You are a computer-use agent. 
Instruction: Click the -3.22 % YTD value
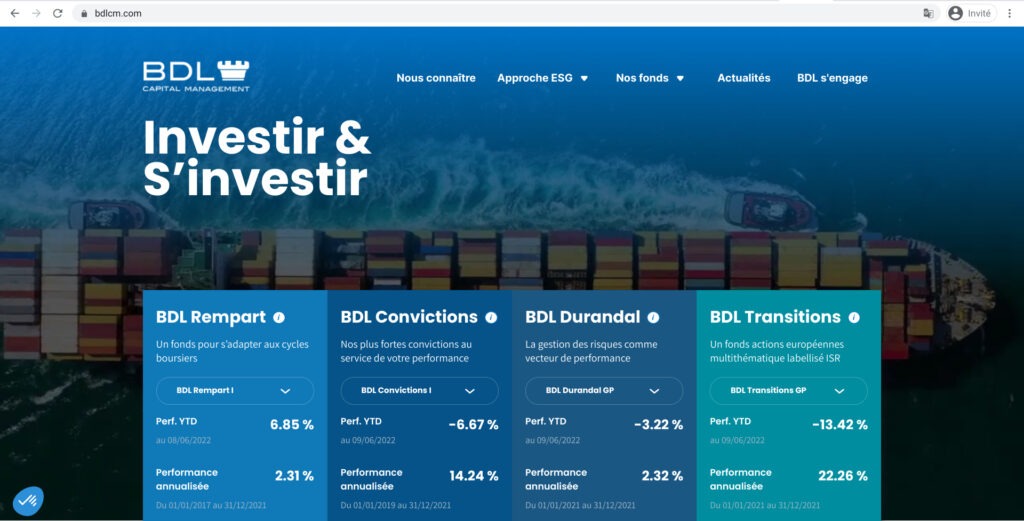point(658,424)
